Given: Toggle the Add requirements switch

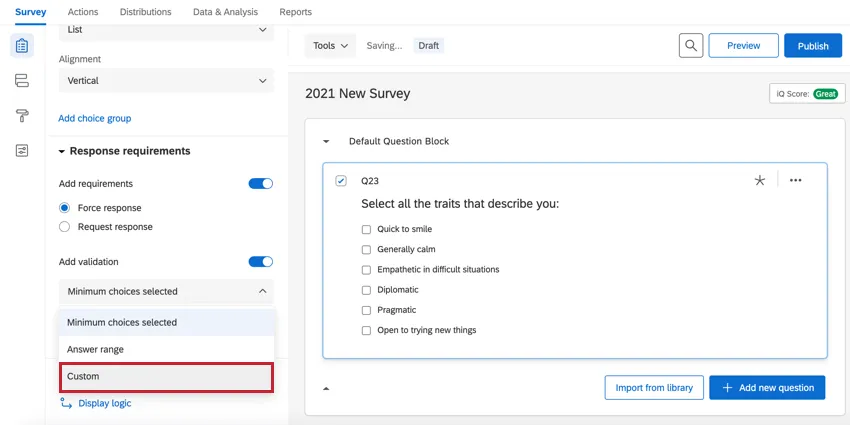Looking at the screenshot, I should [260, 184].
